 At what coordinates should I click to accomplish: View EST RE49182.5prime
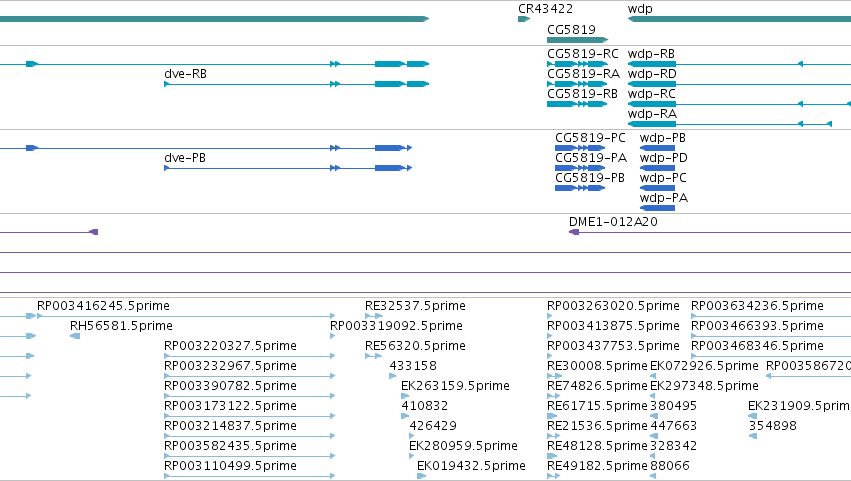pyautogui.click(x=597, y=467)
